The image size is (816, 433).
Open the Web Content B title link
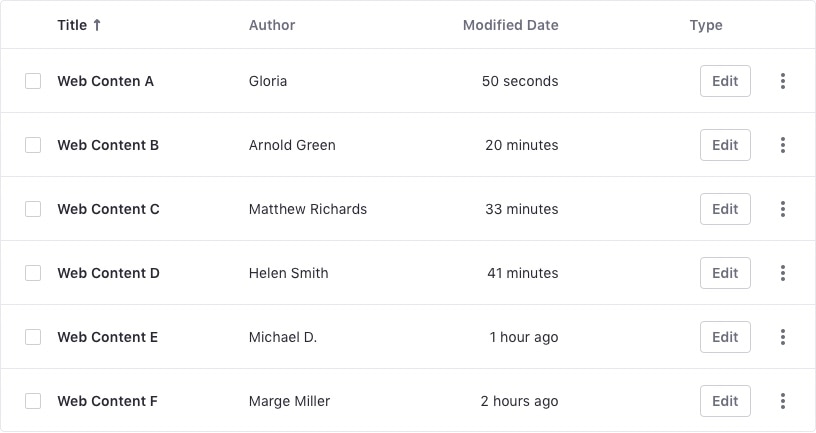click(108, 145)
